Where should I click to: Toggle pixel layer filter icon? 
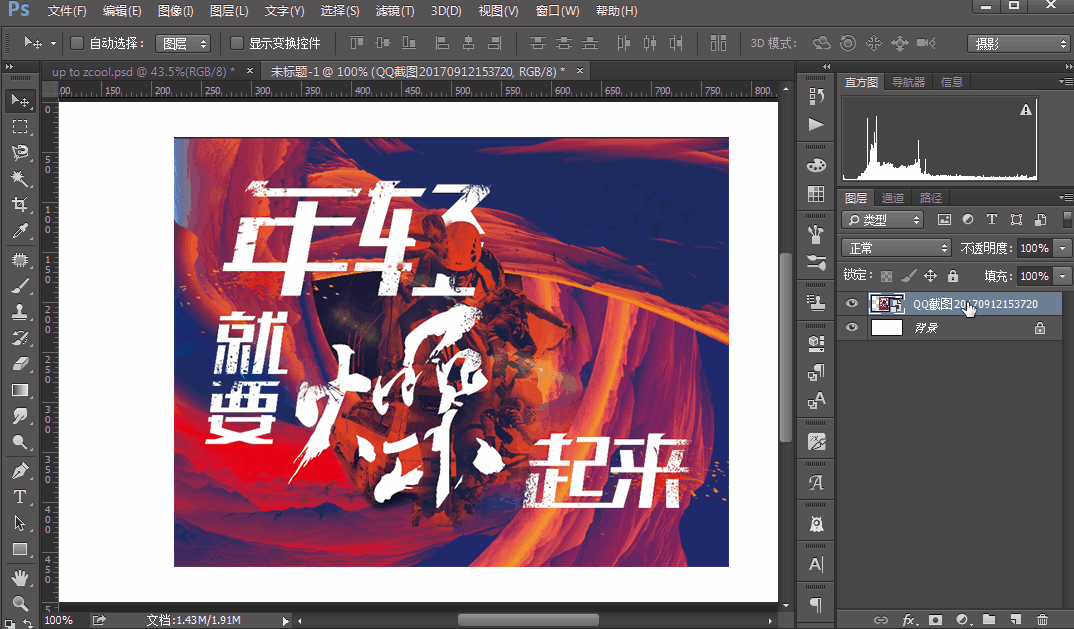(944, 219)
